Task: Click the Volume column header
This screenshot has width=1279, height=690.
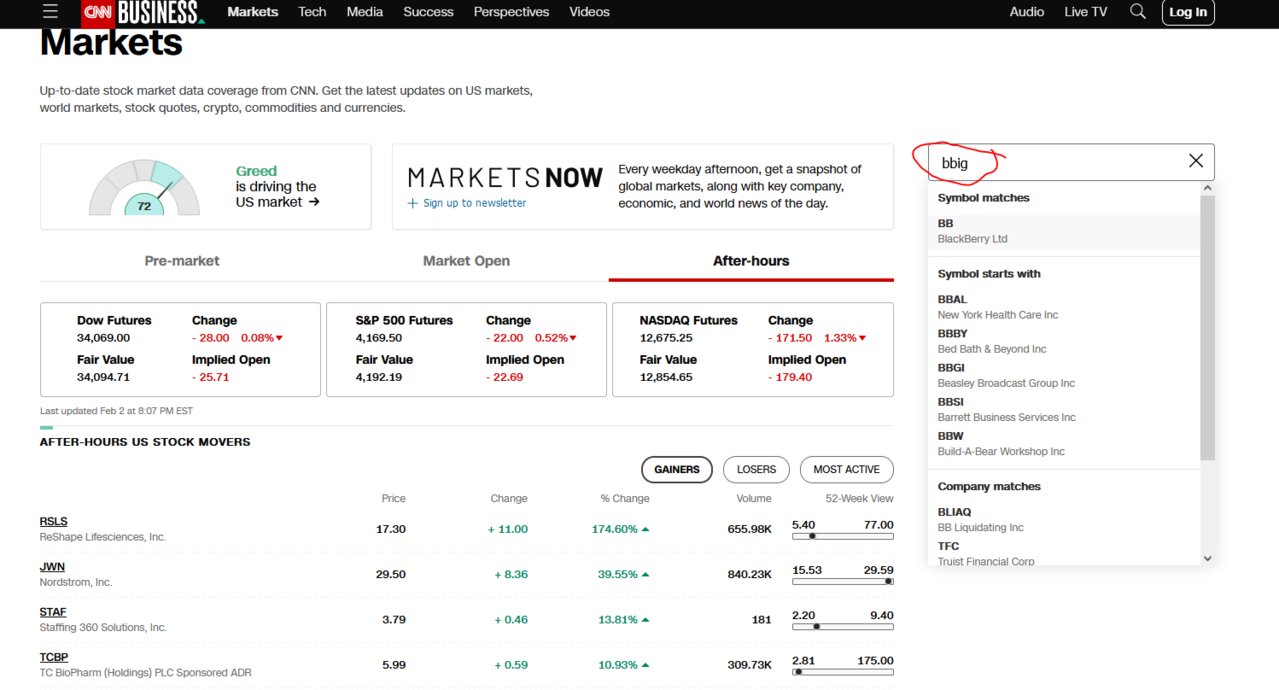Action: click(x=754, y=498)
